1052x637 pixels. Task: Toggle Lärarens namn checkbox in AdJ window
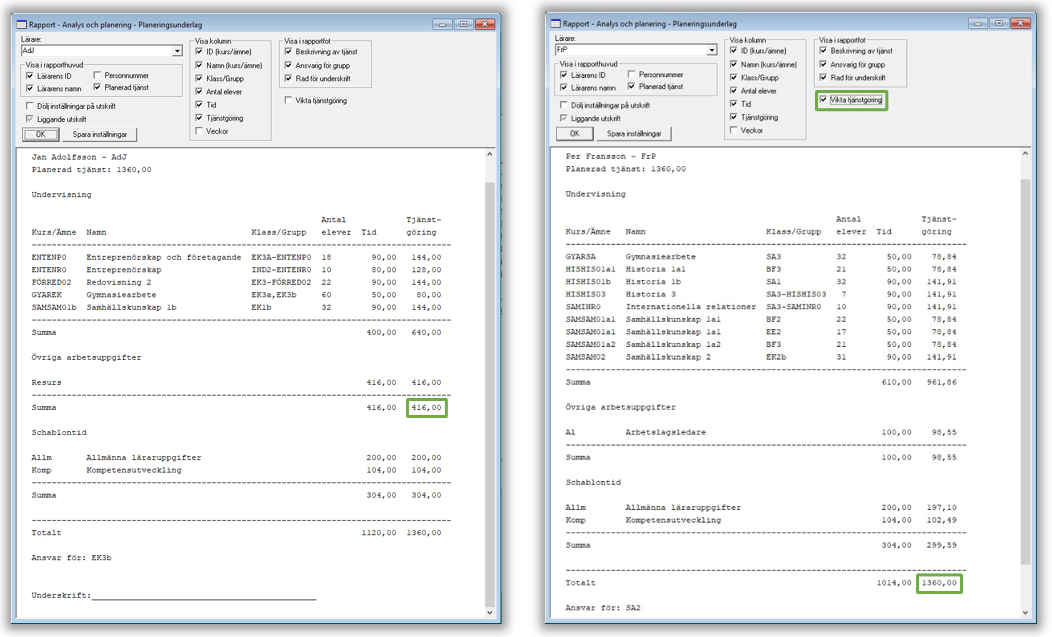(30, 88)
